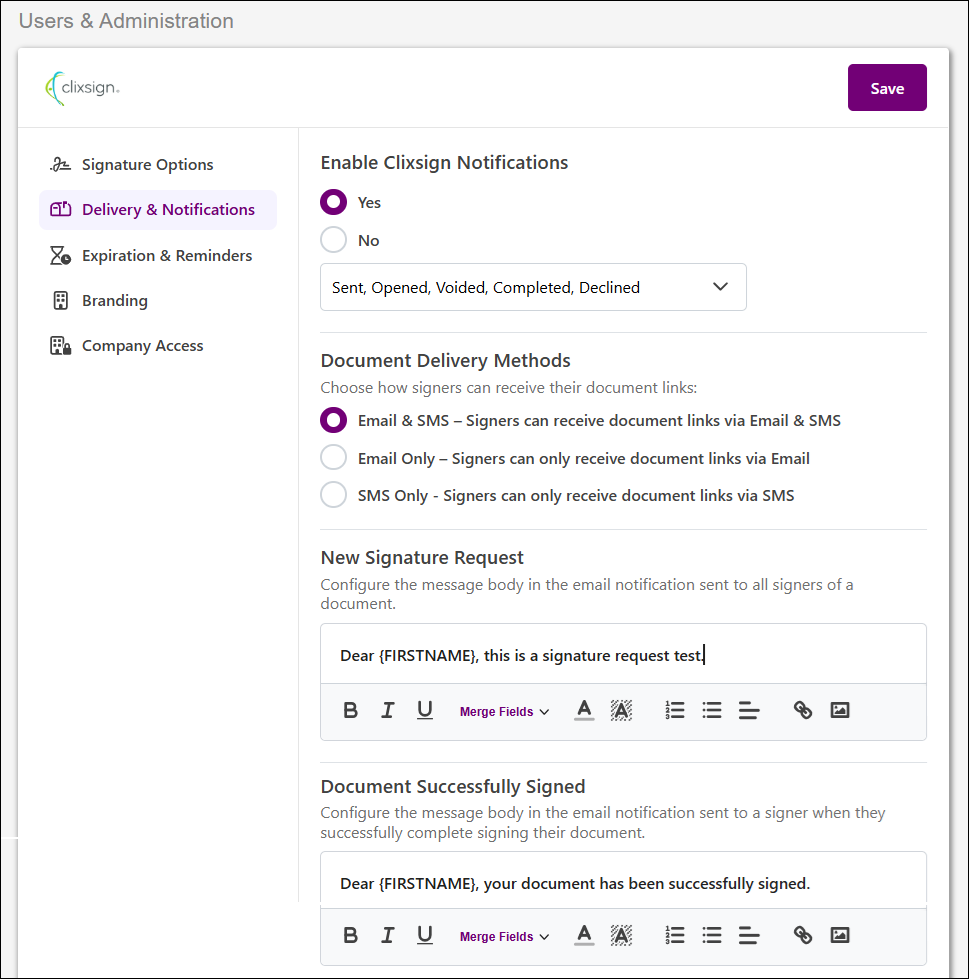The width and height of the screenshot is (969, 979).
Task: Insert bulleted list in New Signature Request editor
Action: click(x=712, y=710)
